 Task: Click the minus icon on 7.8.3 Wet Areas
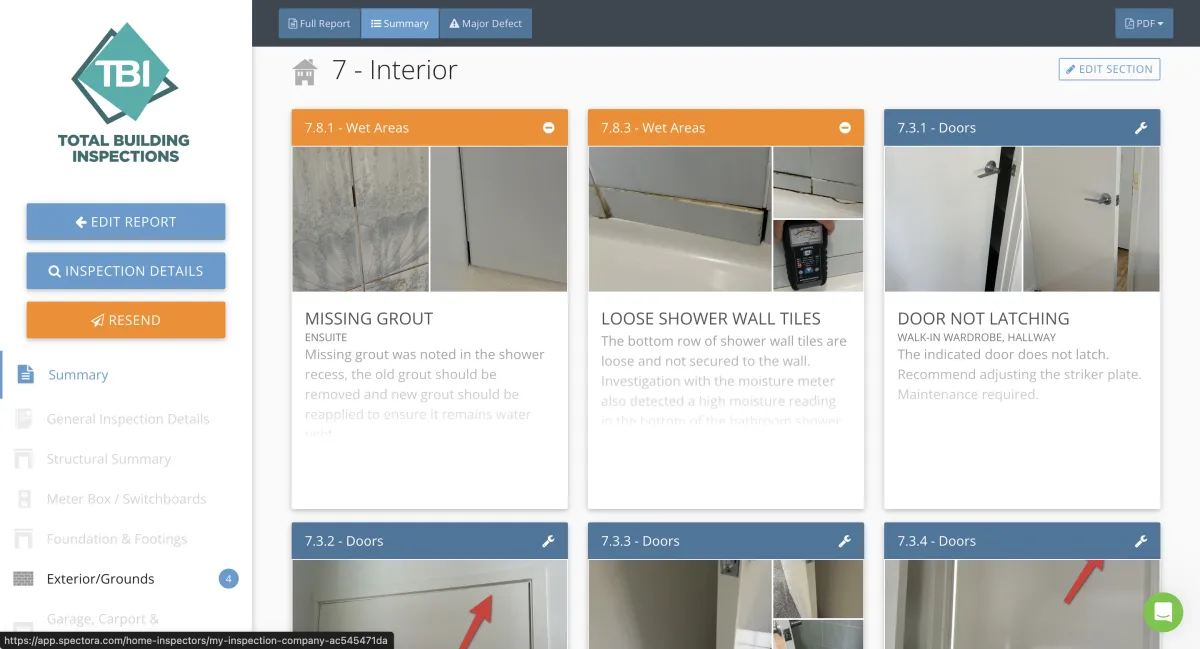(845, 128)
